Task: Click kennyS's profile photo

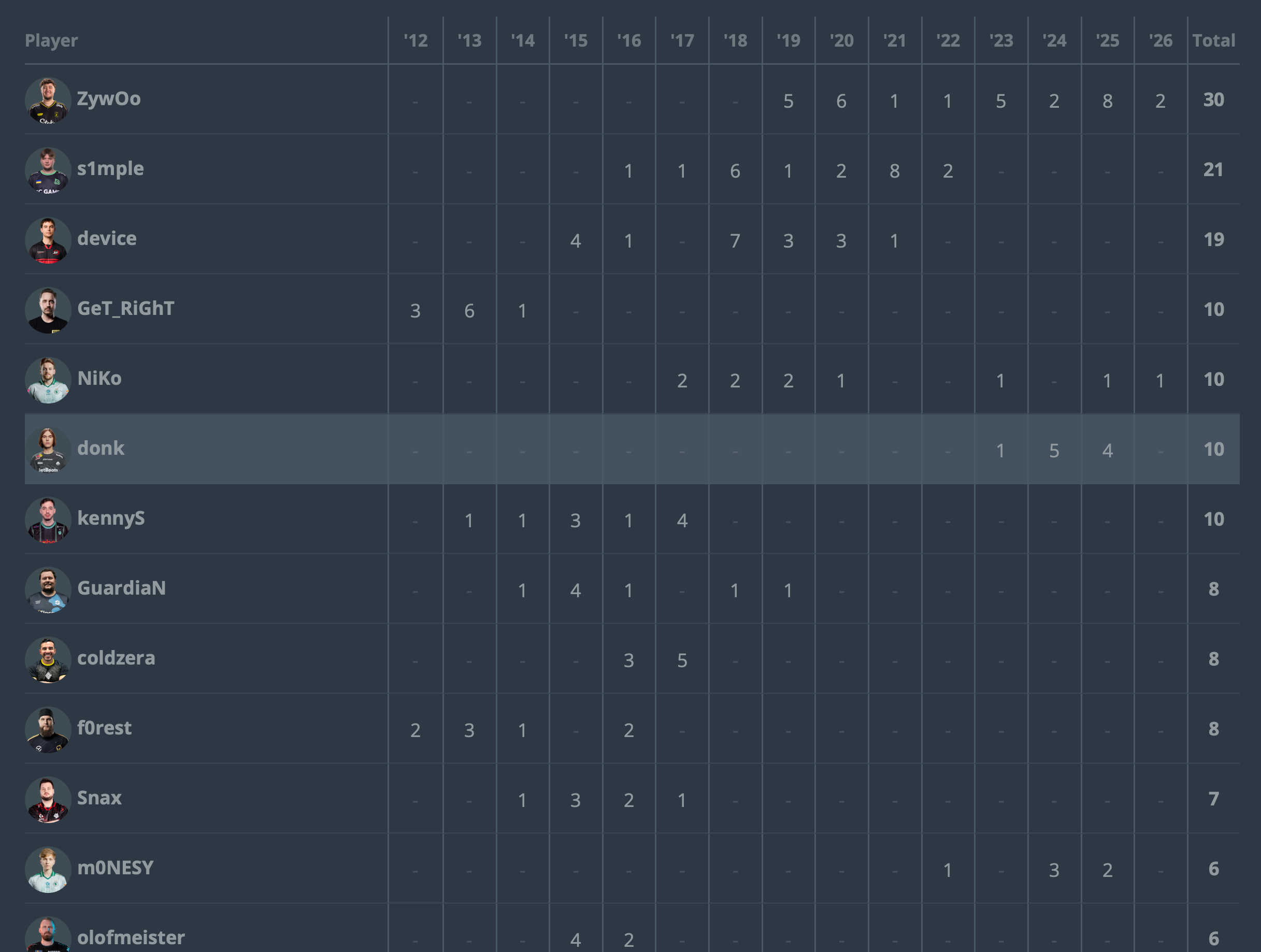Action: point(48,520)
